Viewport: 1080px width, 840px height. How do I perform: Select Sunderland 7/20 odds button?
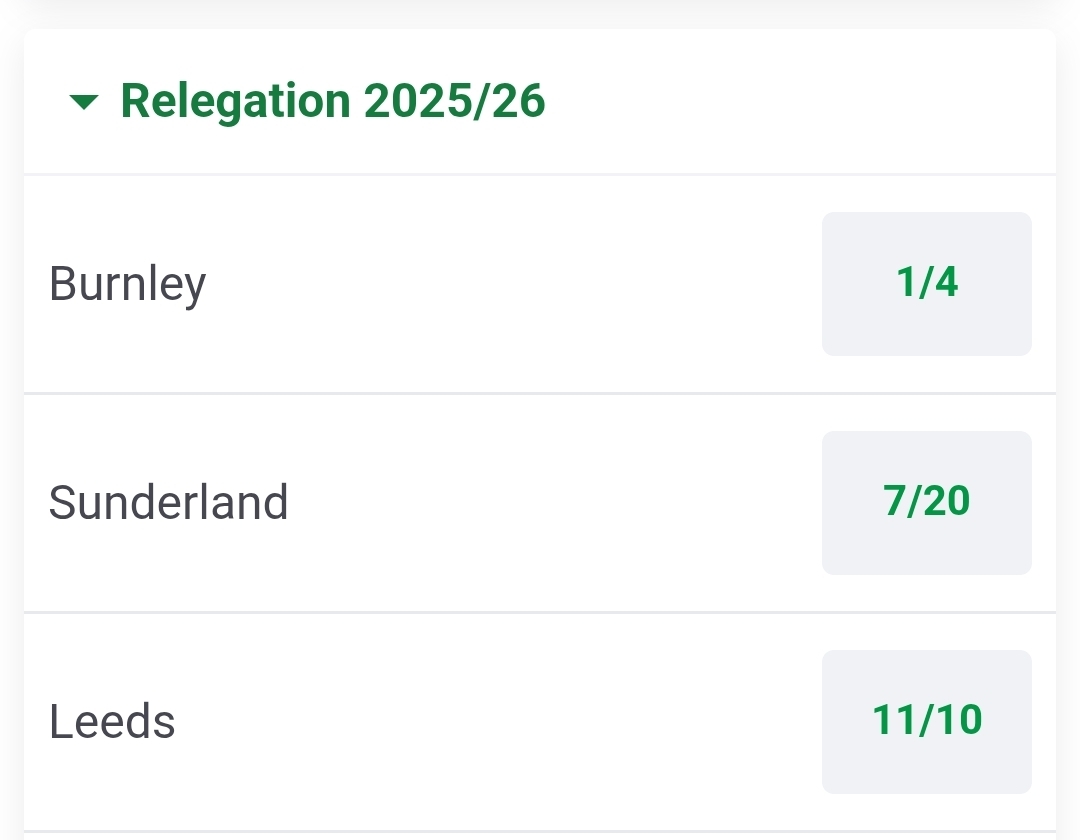926,502
